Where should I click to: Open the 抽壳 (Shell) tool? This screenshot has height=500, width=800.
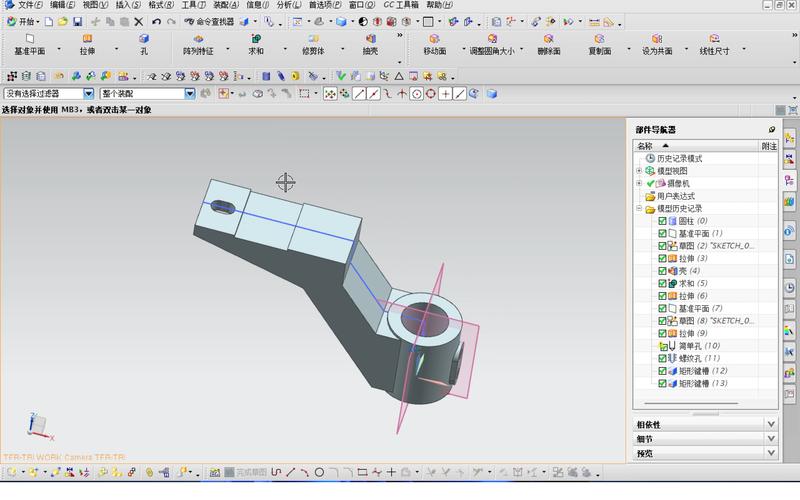(x=370, y=39)
